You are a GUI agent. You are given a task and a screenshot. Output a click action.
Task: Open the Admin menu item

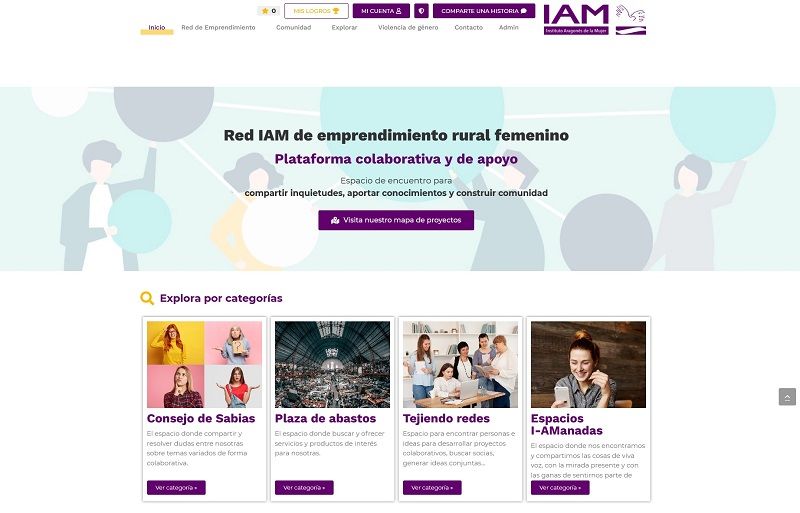[509, 28]
